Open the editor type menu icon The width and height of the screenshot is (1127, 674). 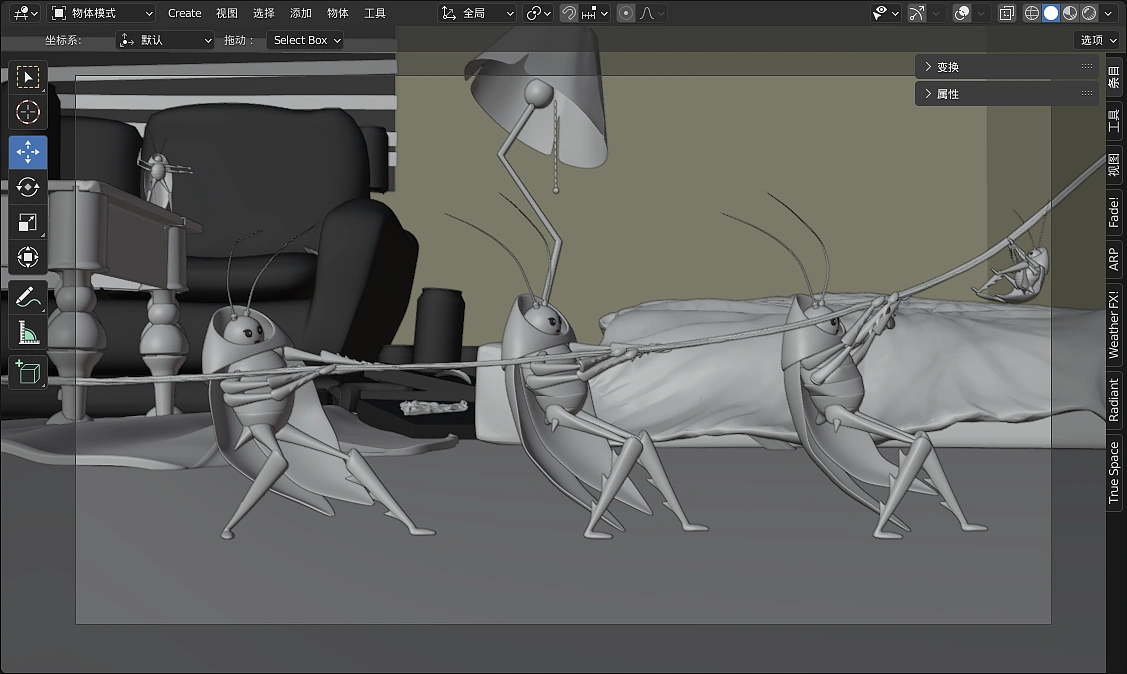[26, 13]
